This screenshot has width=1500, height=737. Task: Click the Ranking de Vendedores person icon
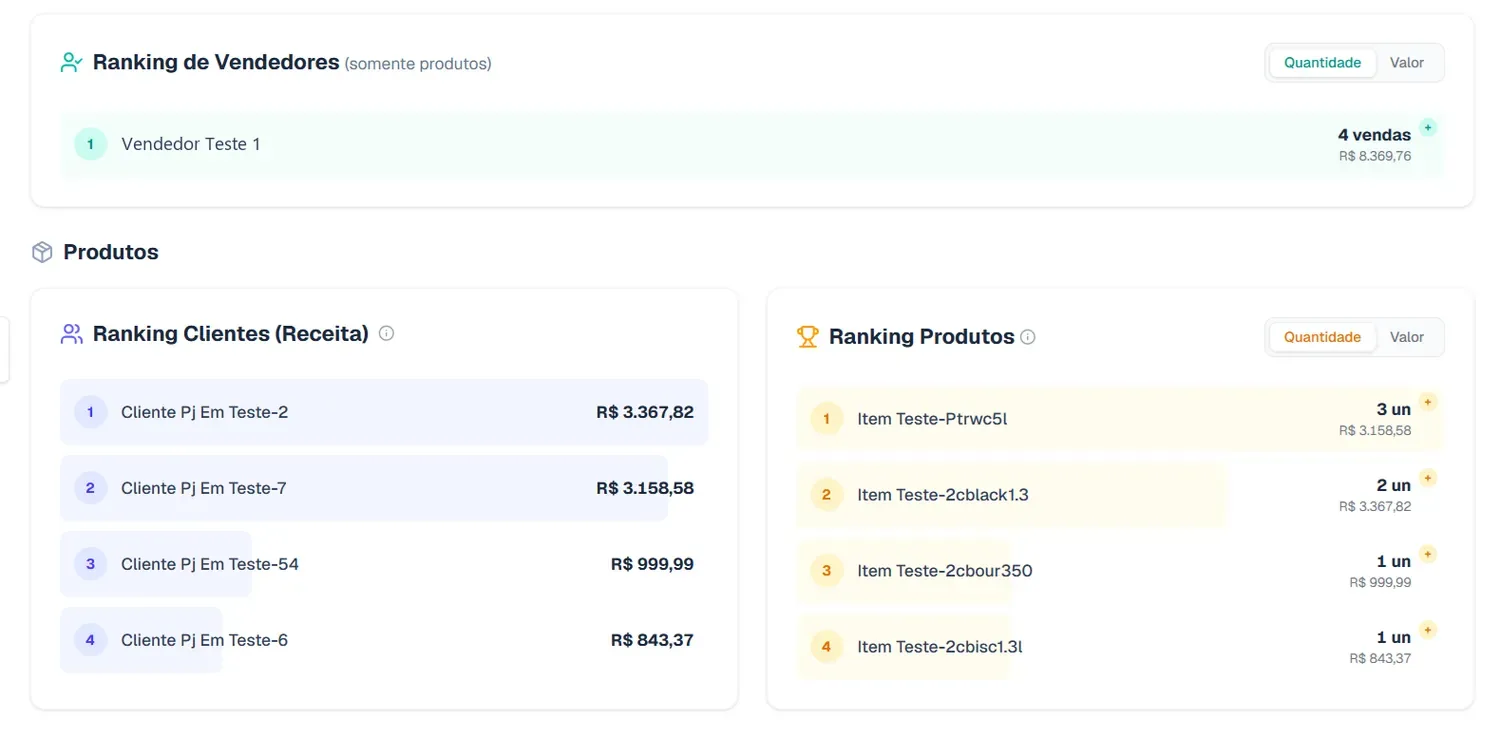click(71, 63)
